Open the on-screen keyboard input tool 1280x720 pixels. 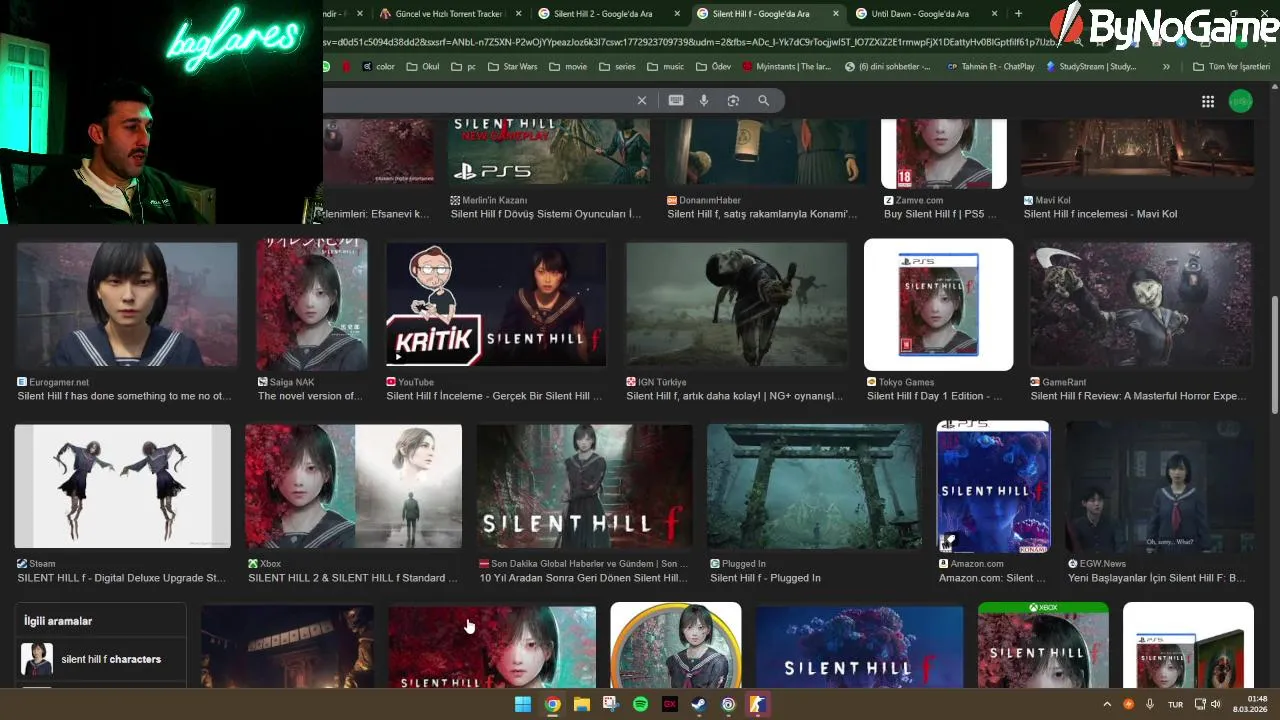tap(676, 100)
